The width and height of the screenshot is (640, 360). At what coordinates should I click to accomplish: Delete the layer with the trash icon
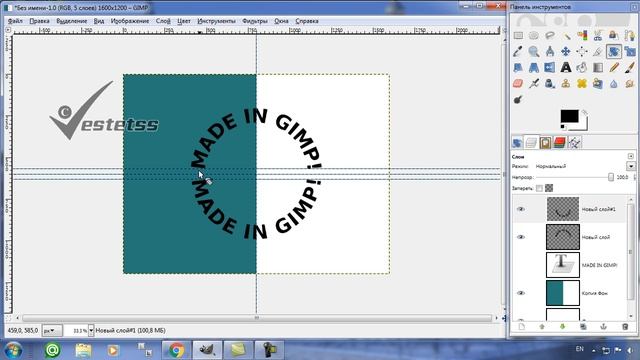point(625,327)
